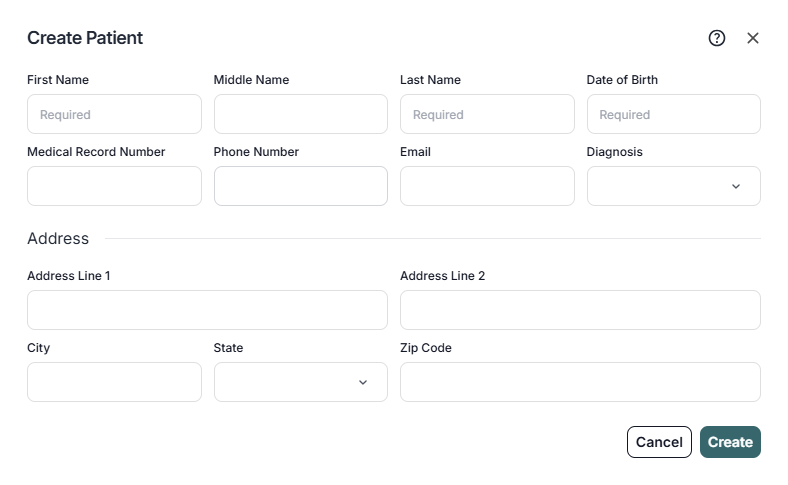Select the Phone Number field
The image size is (788, 485).
coord(300,186)
